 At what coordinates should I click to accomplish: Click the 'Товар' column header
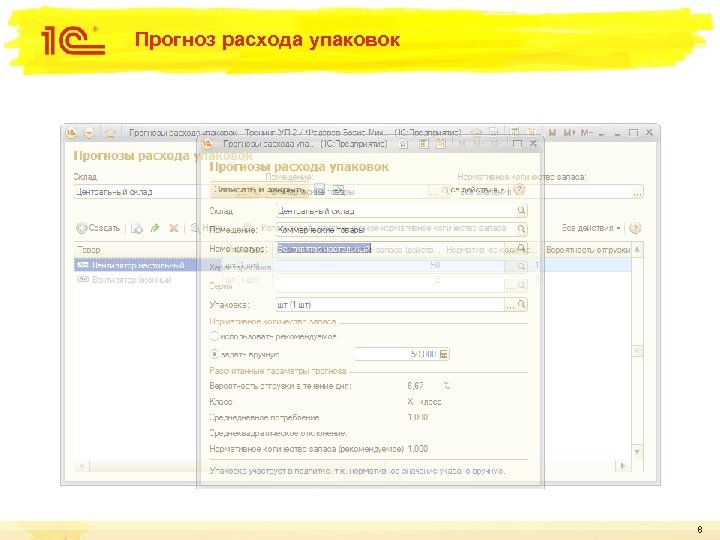[147, 249]
